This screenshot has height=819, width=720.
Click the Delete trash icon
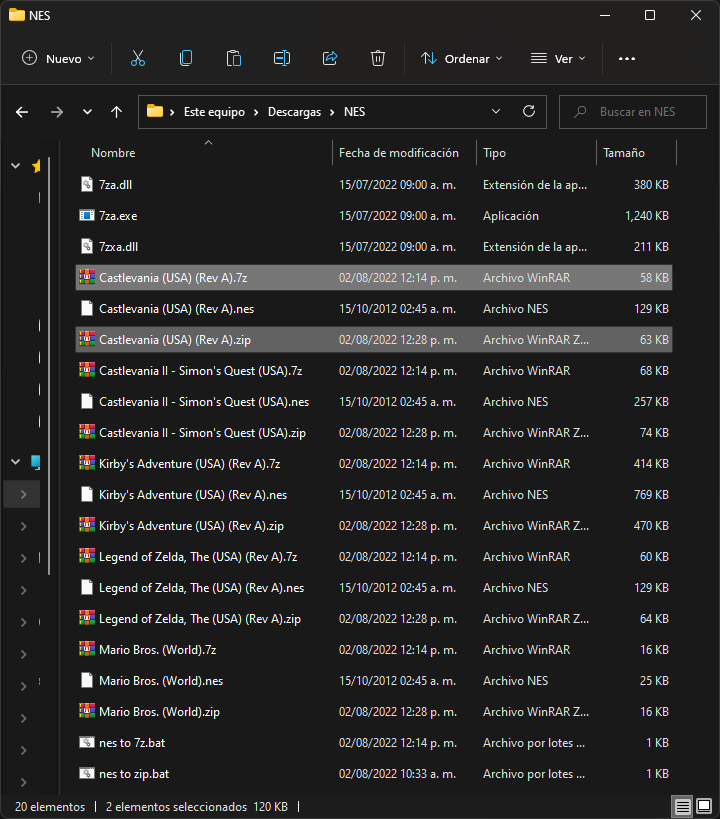[378, 58]
